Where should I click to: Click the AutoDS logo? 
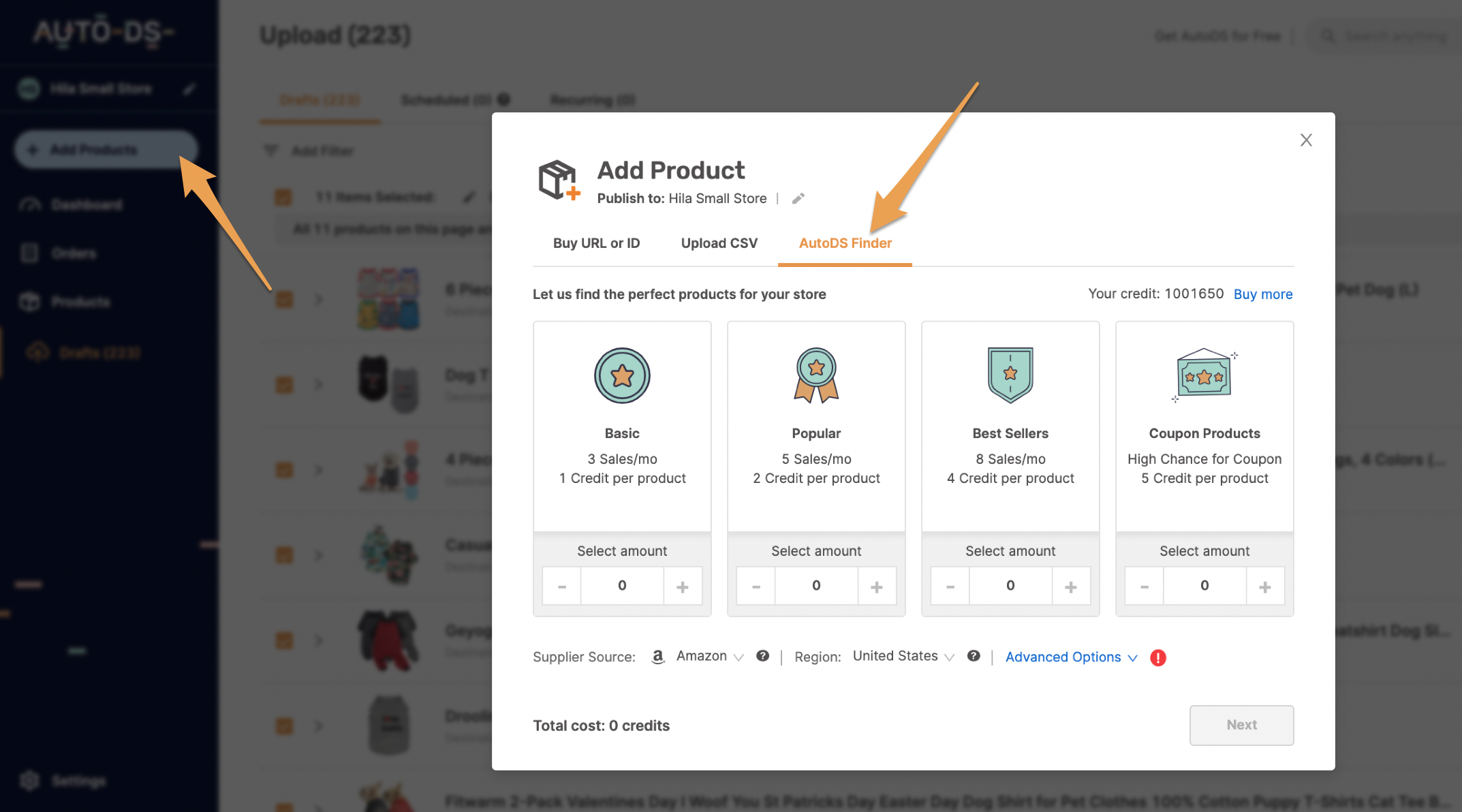104,33
